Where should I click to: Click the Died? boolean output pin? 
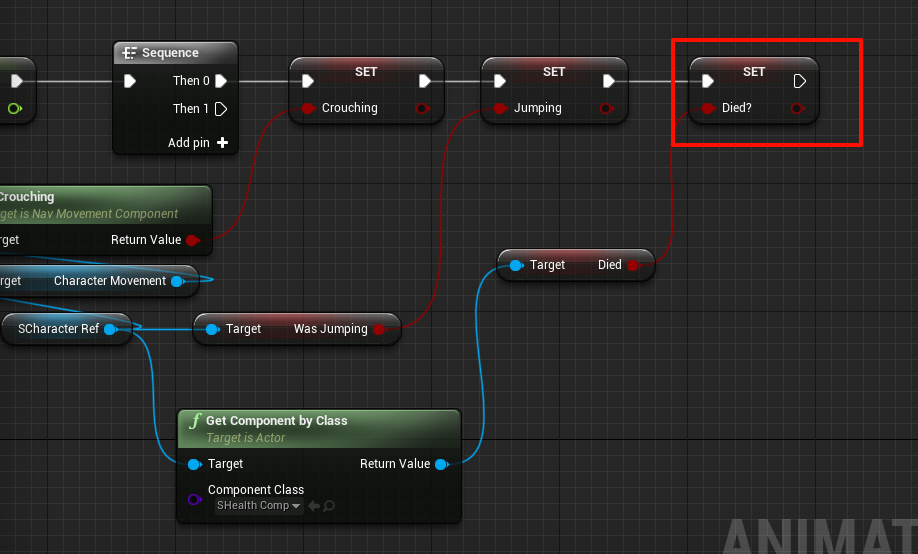coord(797,108)
